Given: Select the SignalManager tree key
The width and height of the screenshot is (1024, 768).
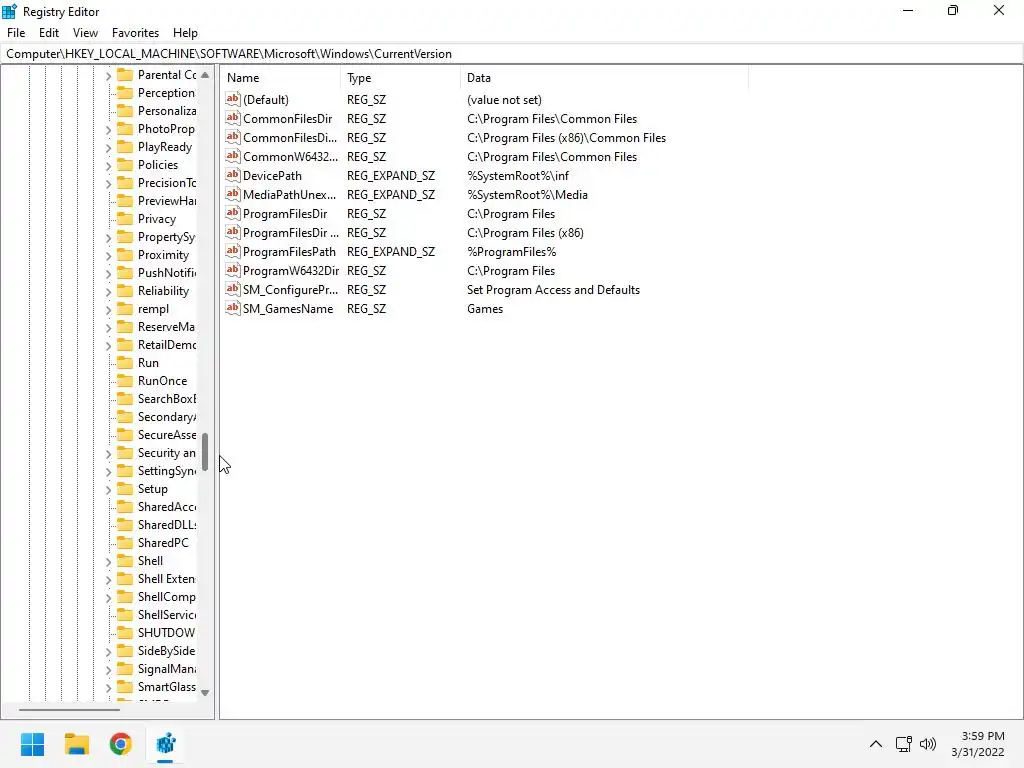Looking at the screenshot, I should pyautogui.click(x=167, y=669).
